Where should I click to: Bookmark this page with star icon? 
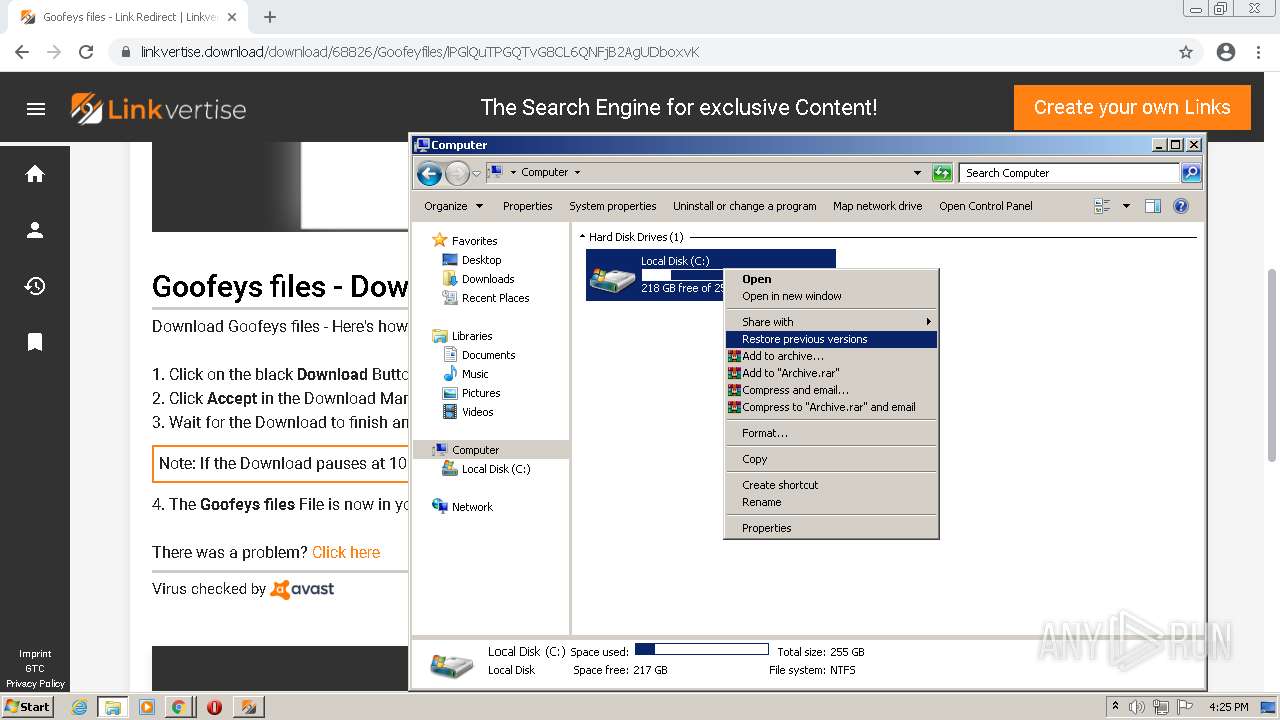(x=1186, y=52)
